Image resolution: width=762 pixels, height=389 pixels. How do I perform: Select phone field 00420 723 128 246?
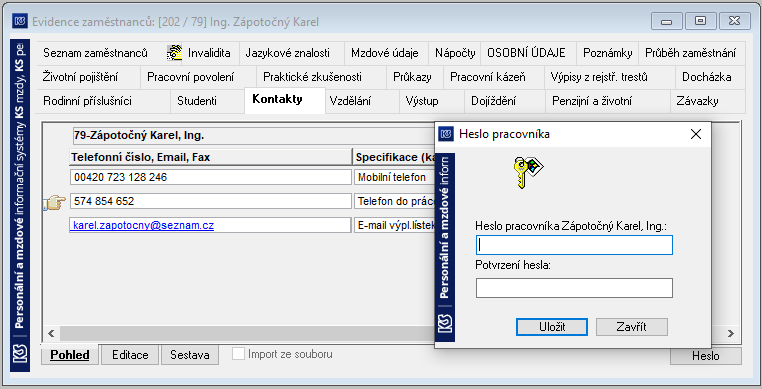[x=210, y=177]
